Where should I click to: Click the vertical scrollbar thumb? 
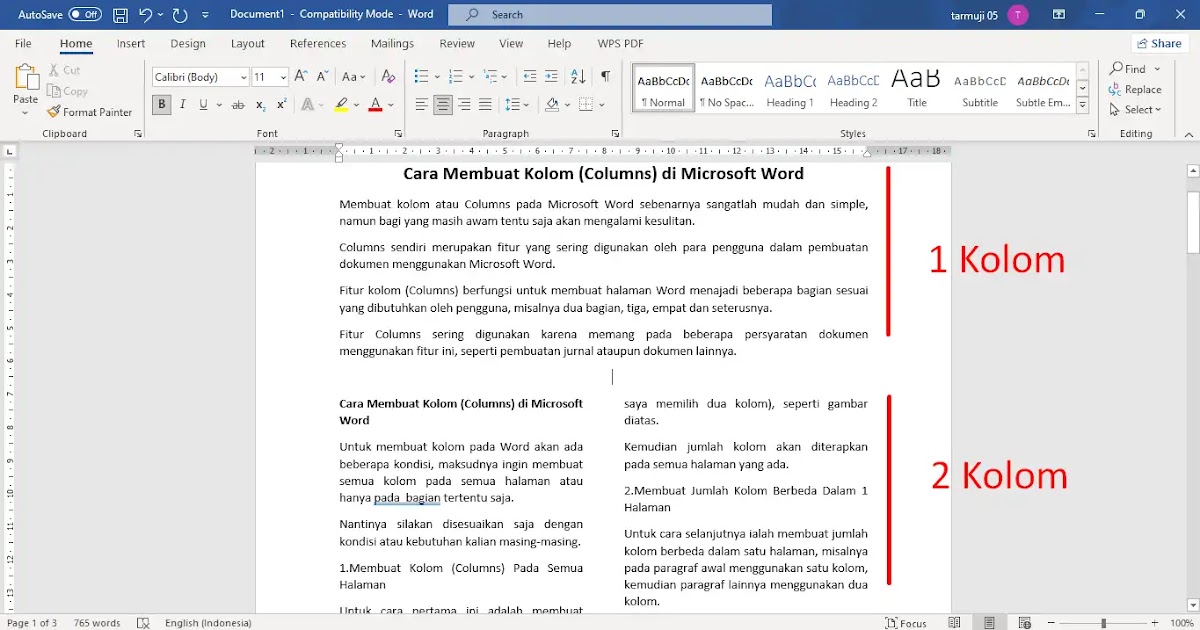tap(1192, 220)
